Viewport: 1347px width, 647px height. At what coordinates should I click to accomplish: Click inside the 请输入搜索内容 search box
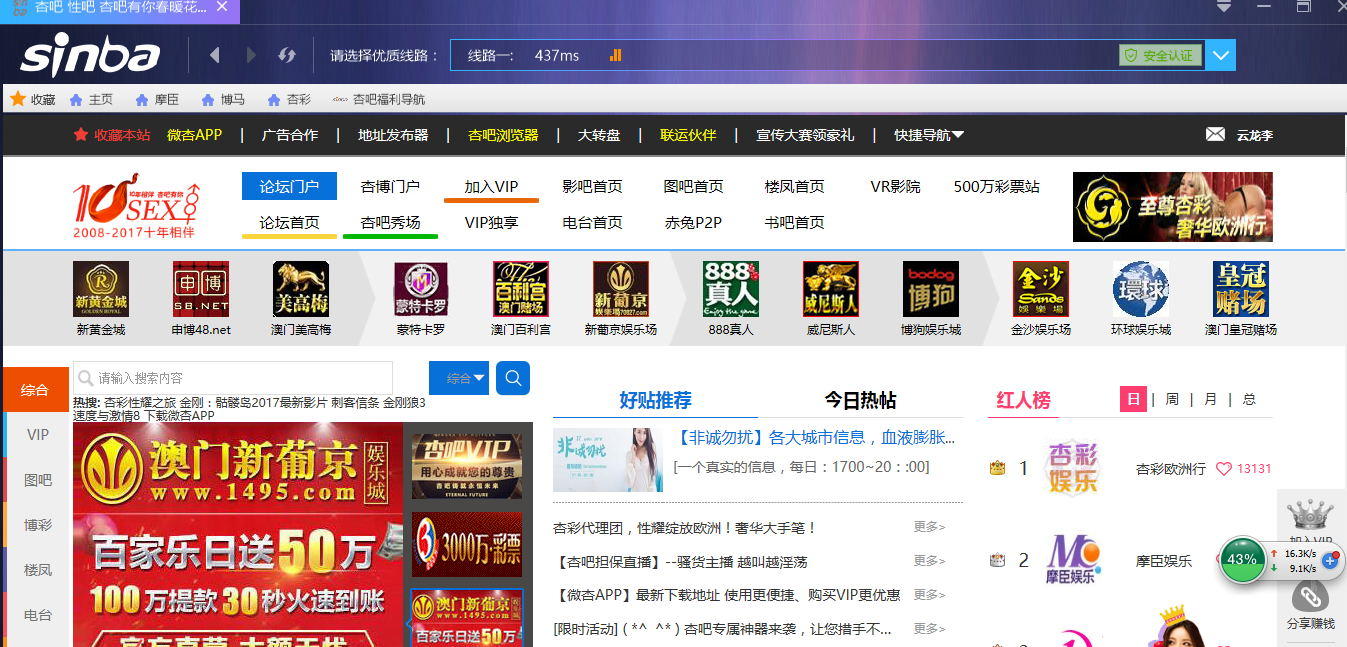click(230, 378)
